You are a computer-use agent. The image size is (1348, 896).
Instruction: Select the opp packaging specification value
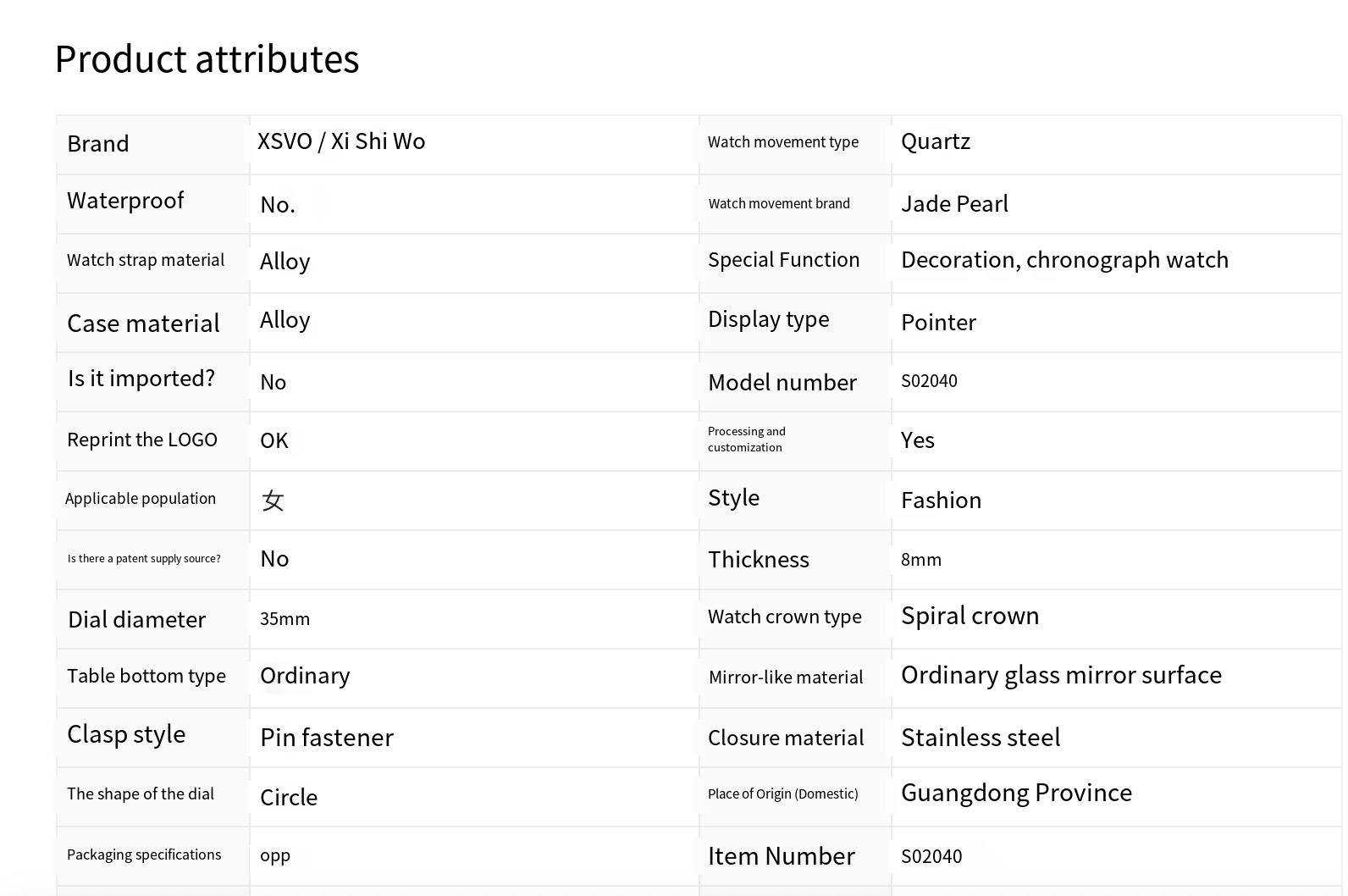pos(275,855)
